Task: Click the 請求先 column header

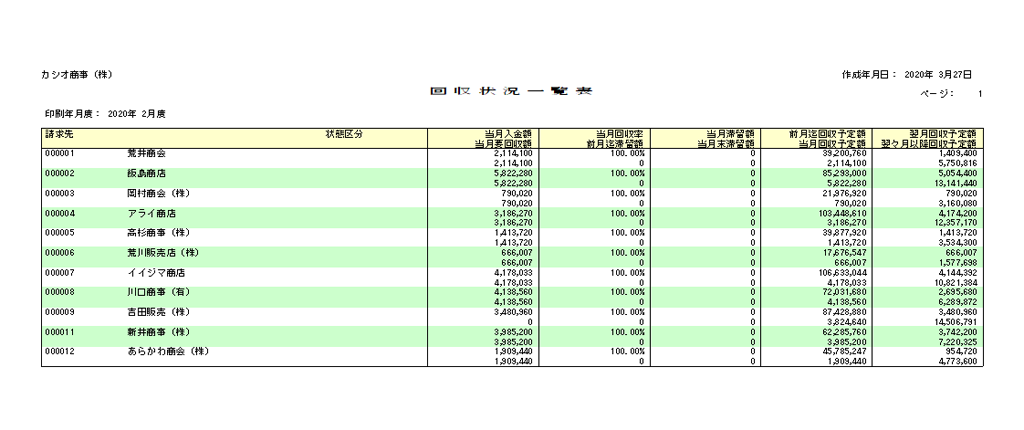Action: click(58, 133)
